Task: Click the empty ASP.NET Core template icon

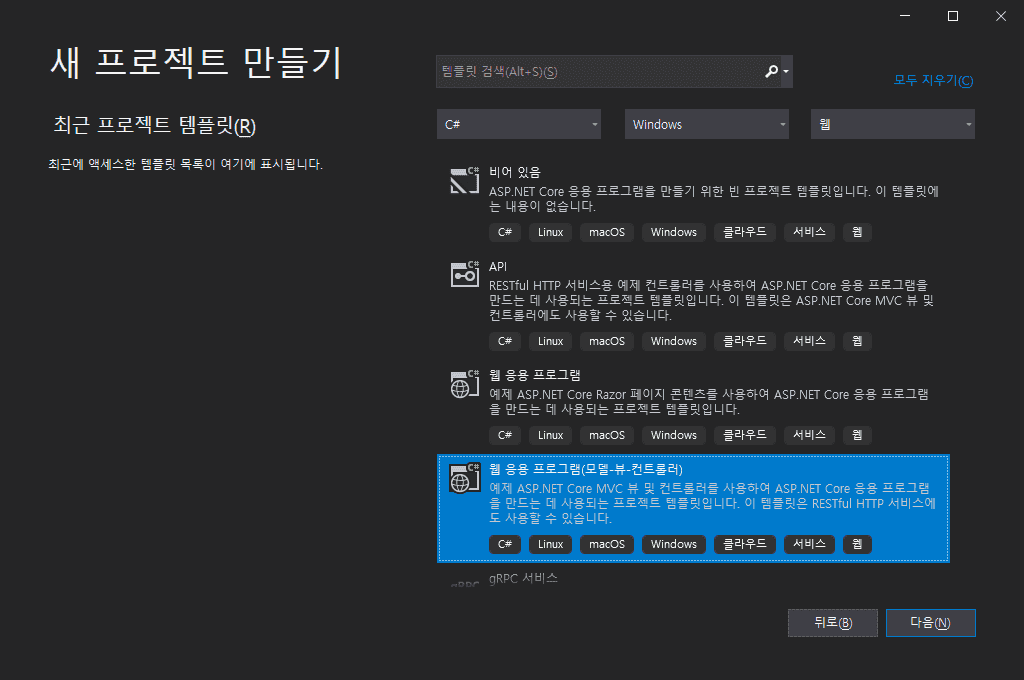Action: tap(465, 180)
